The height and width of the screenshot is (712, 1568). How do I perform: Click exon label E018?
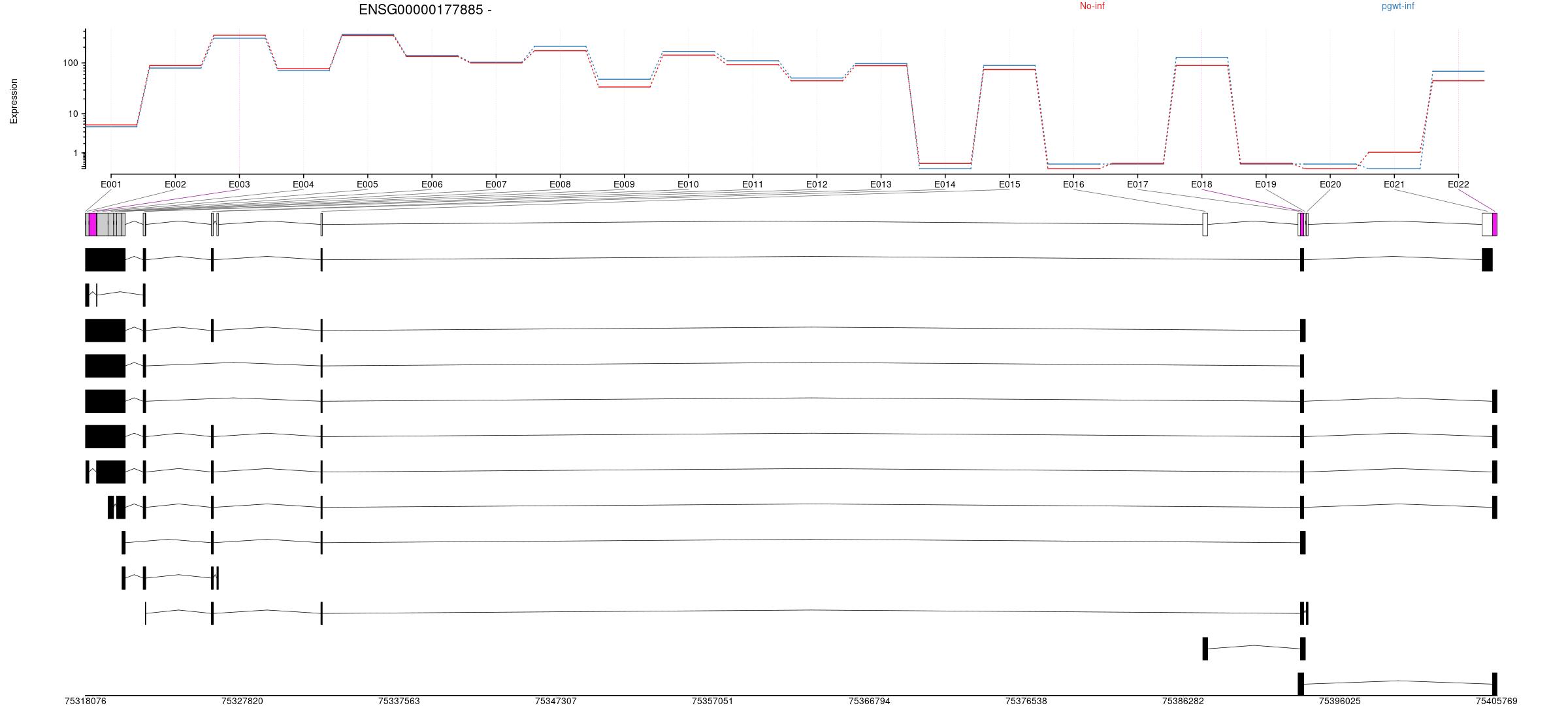point(1201,184)
